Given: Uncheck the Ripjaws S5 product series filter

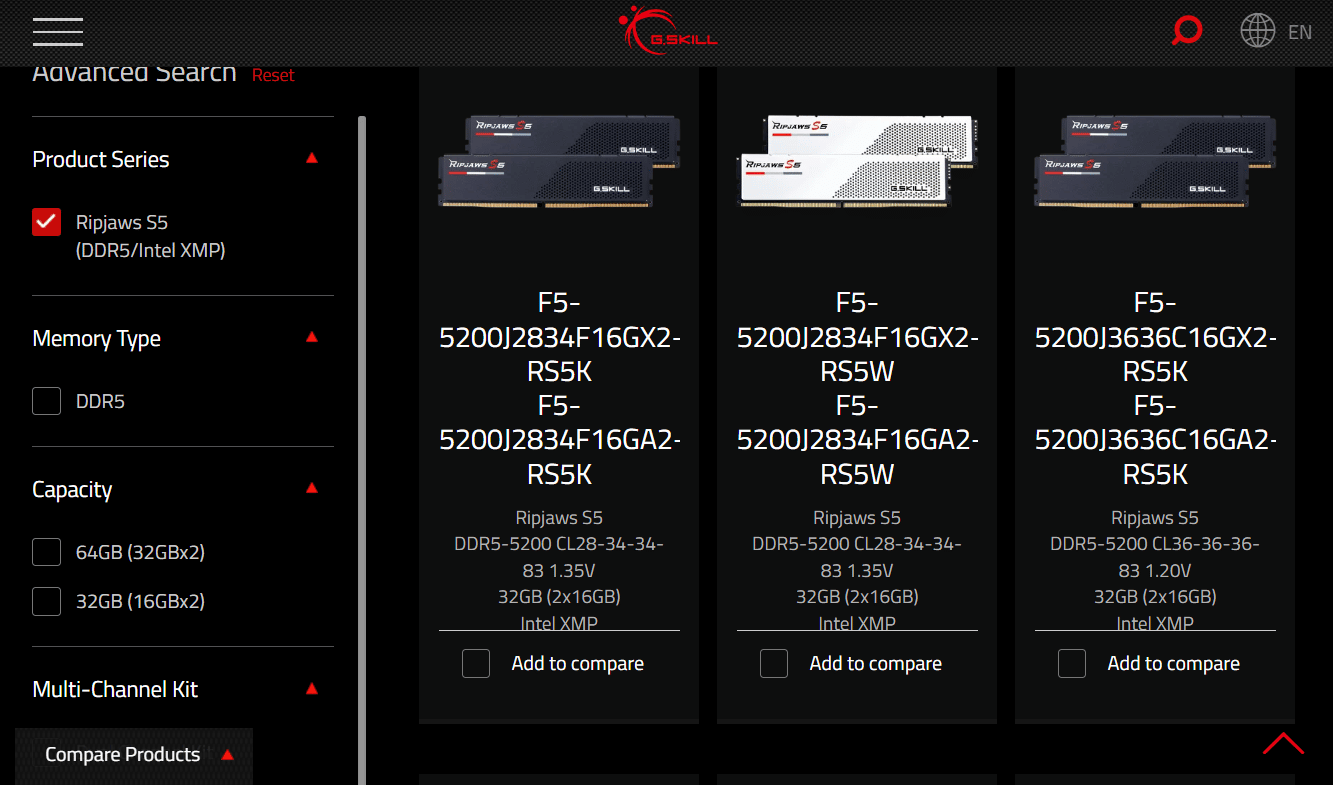Looking at the screenshot, I should [x=46, y=222].
